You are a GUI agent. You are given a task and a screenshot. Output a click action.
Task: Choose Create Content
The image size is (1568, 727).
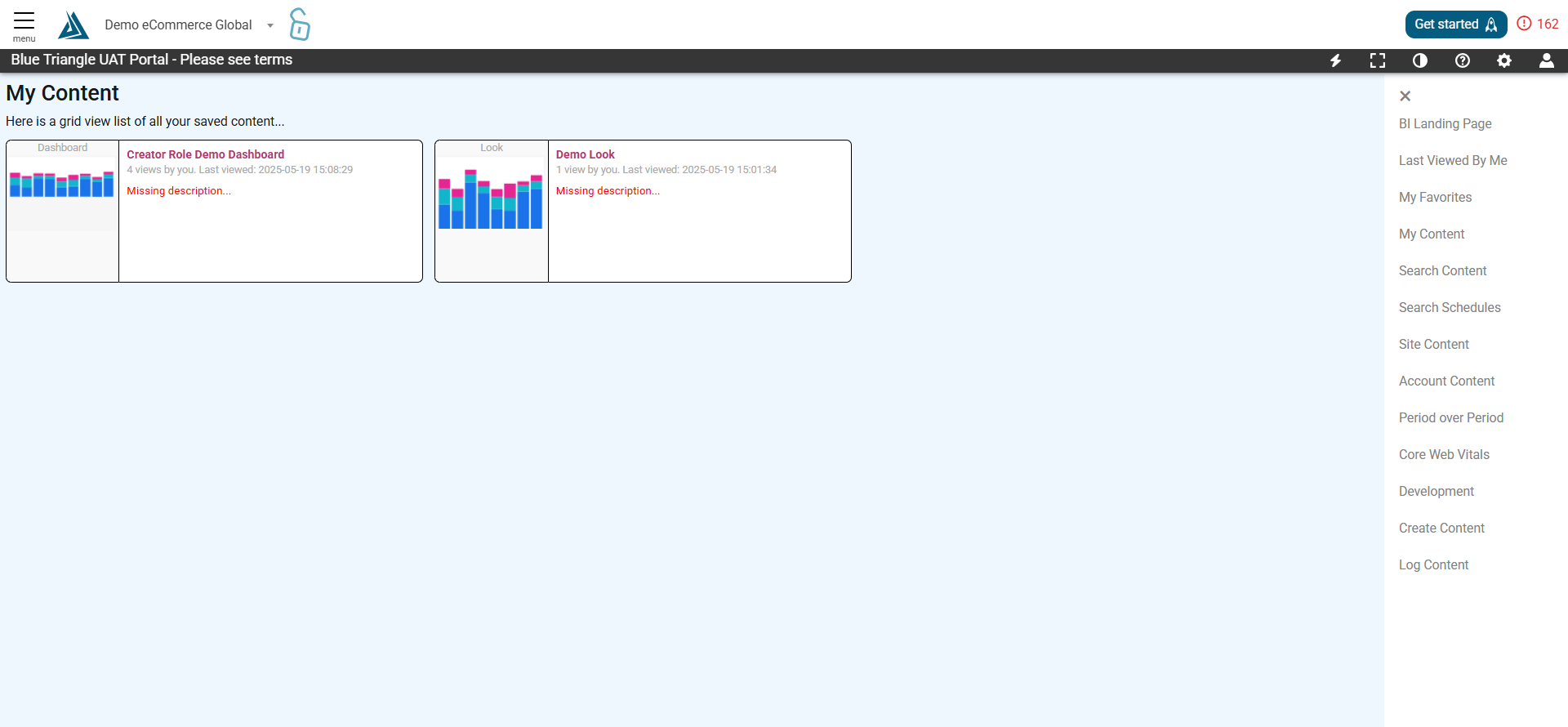pos(1441,528)
